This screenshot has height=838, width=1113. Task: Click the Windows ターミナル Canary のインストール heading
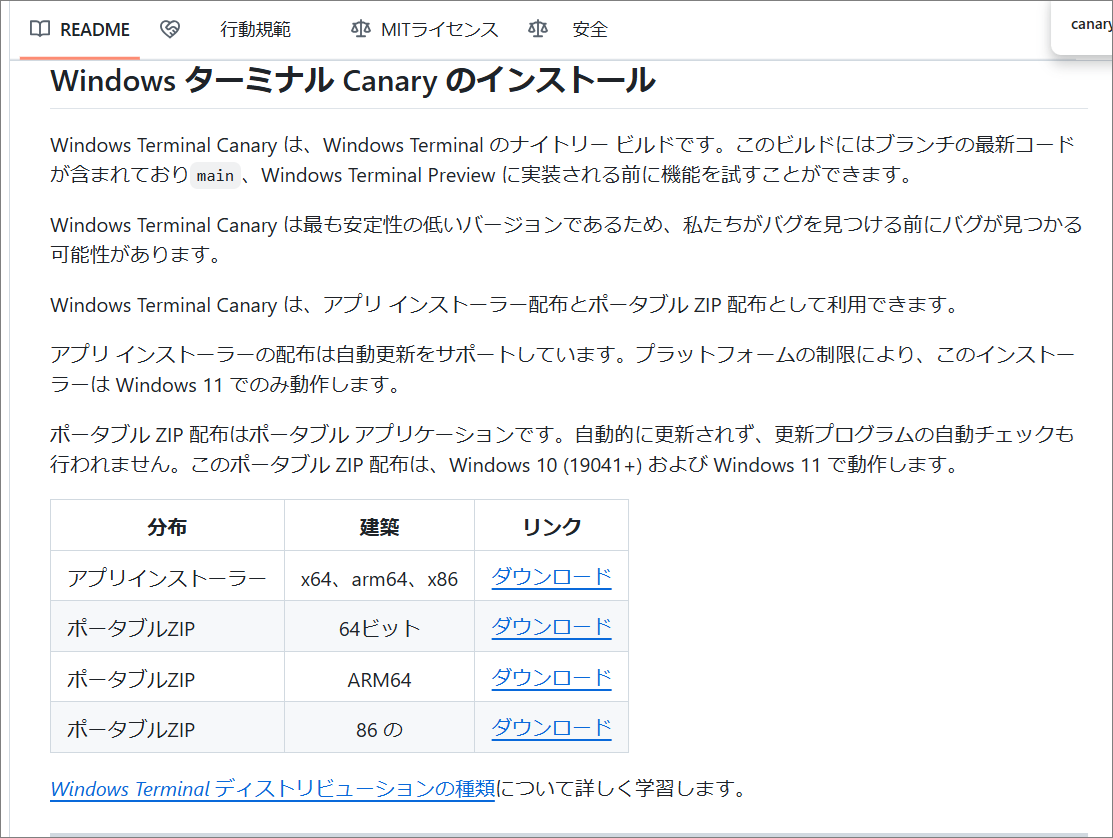click(353, 80)
